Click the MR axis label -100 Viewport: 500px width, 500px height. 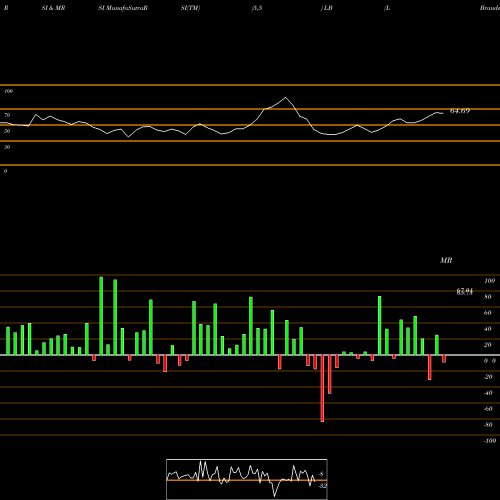(x=490, y=441)
